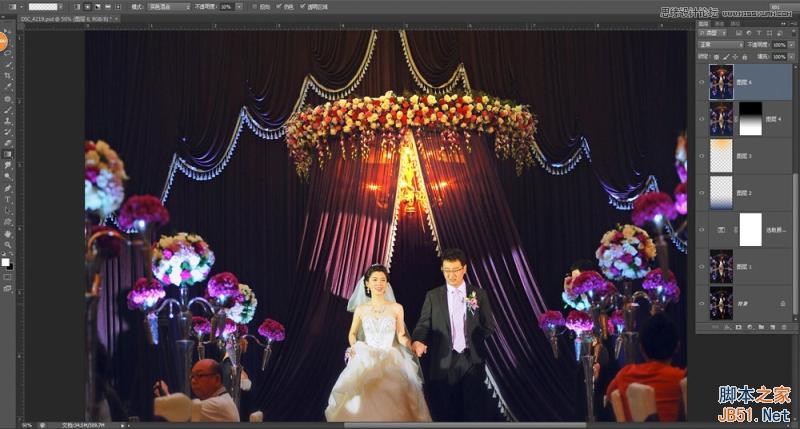Lock layer position in Layers panel

[735, 57]
